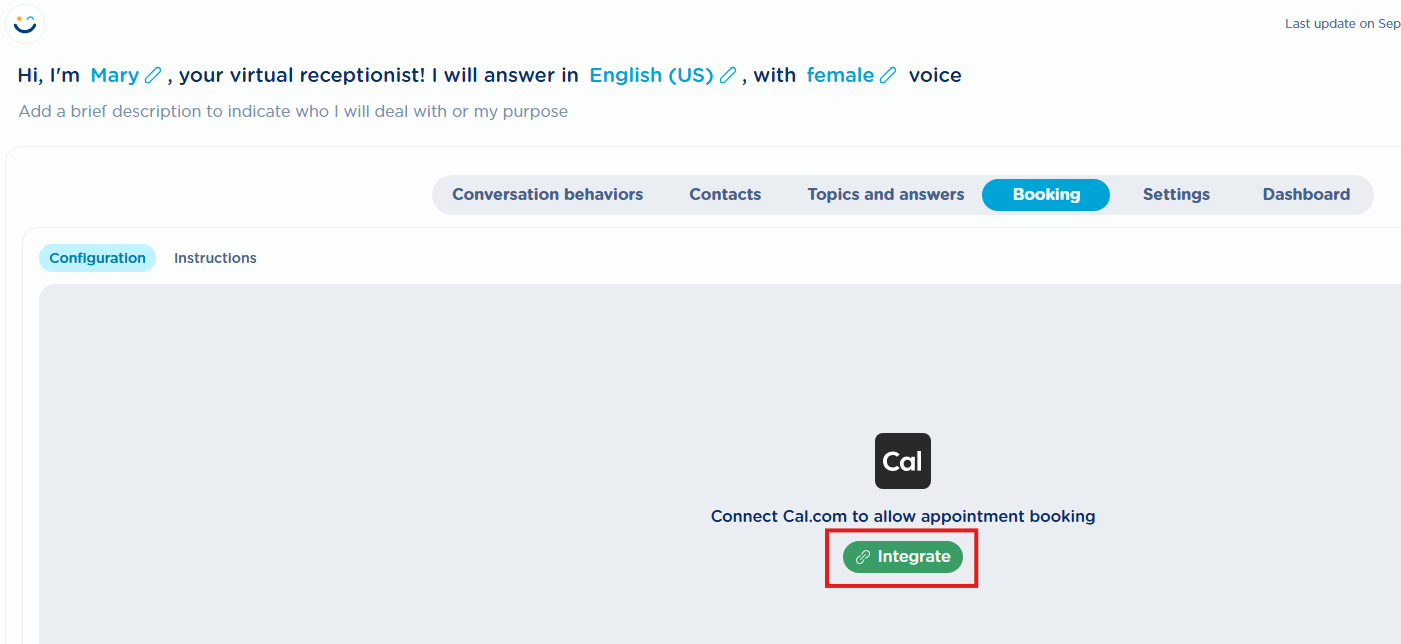1401x644 pixels.
Task: Select the Booking tab
Action: 1046,195
